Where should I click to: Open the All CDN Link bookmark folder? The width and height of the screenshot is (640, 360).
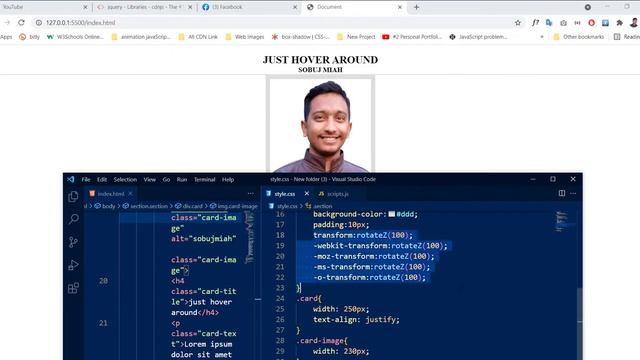(x=198, y=37)
